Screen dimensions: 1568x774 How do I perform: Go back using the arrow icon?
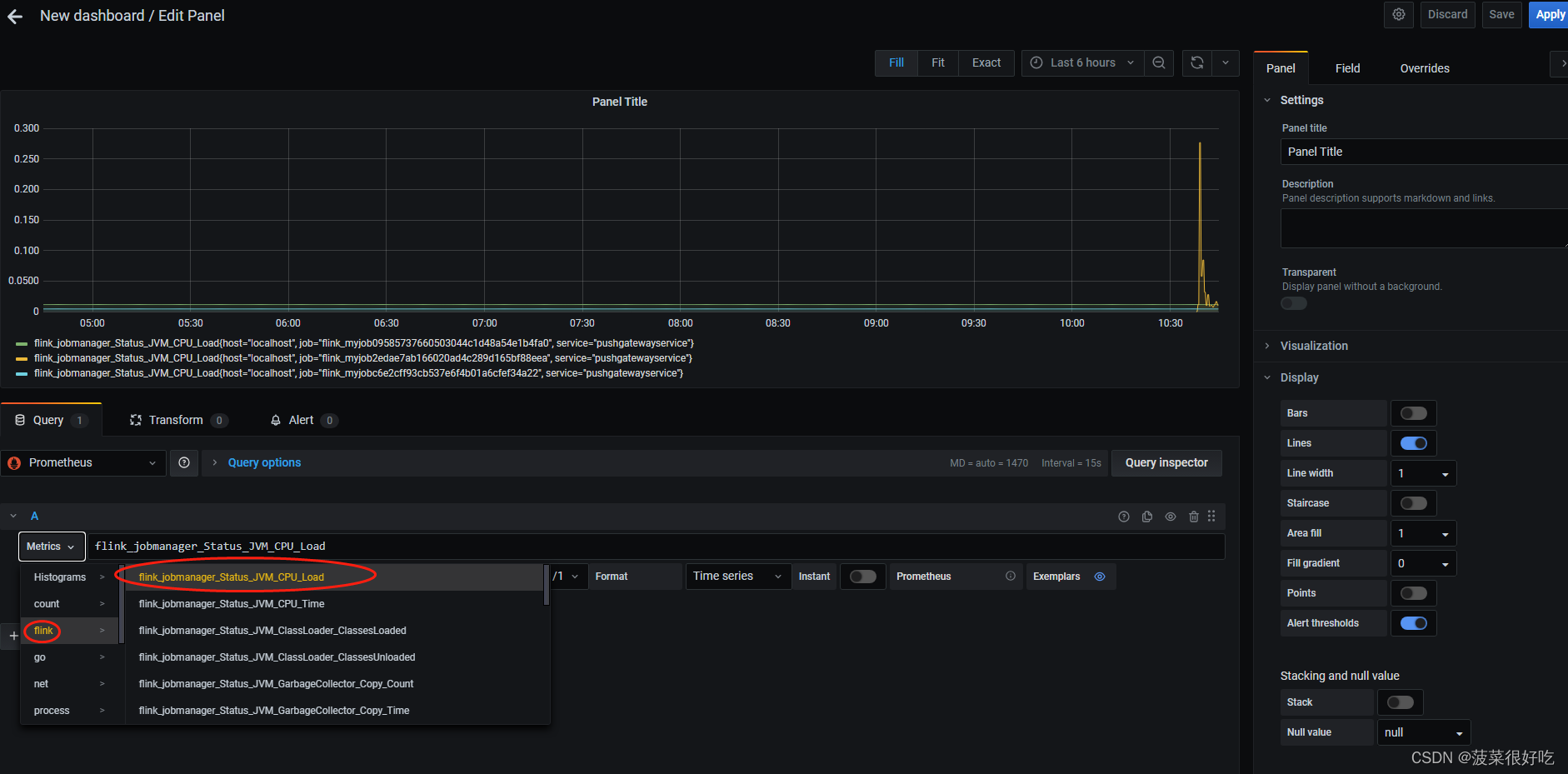(15, 16)
